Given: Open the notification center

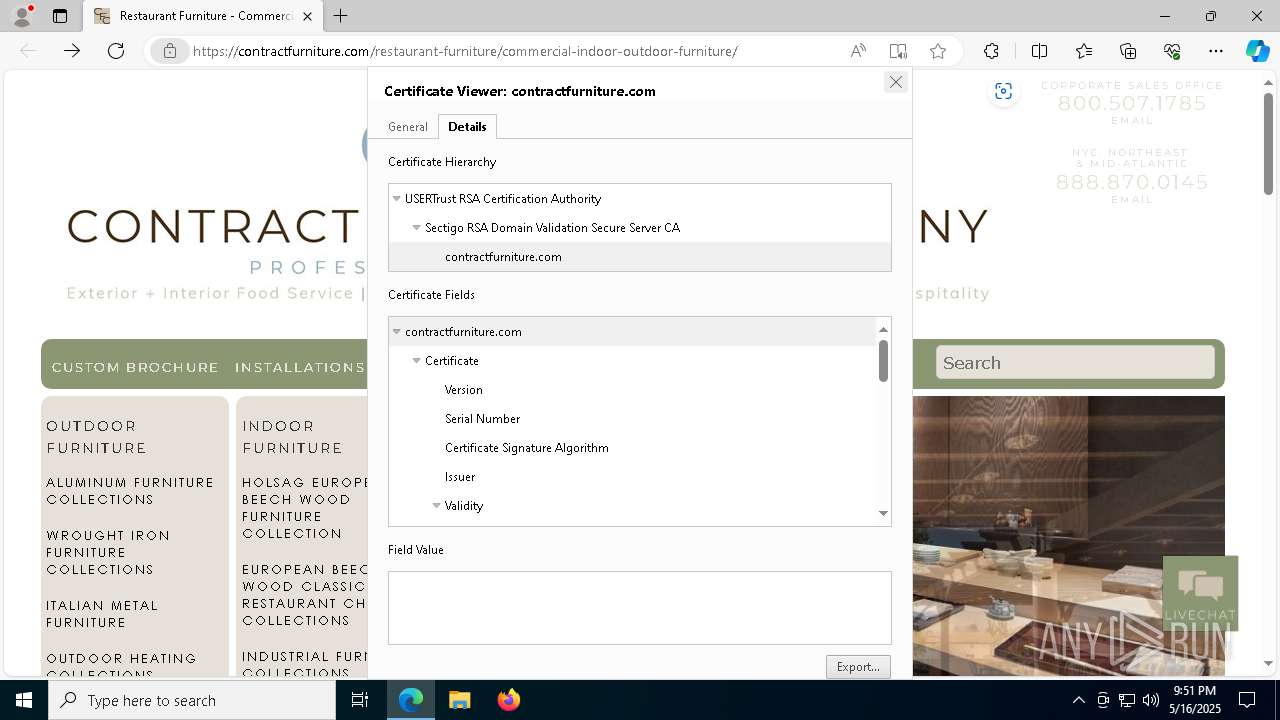Looking at the screenshot, I should point(1247,700).
